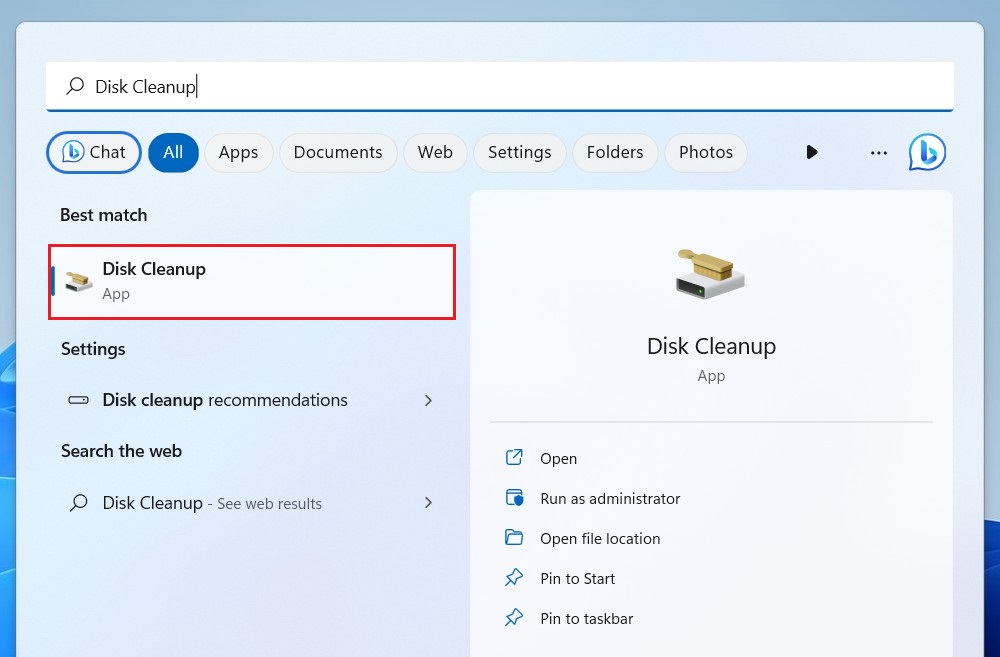Click the Disk Cleanup title in preview
This screenshot has width=1000, height=657.
coord(711,346)
